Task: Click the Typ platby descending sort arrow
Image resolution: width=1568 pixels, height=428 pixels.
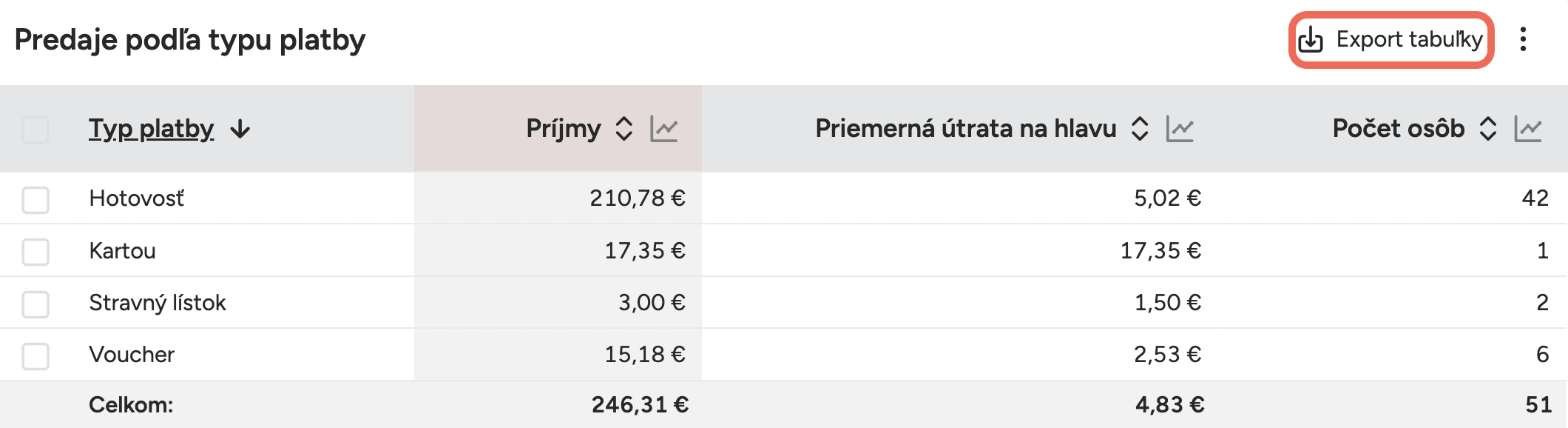Action: click(x=240, y=130)
